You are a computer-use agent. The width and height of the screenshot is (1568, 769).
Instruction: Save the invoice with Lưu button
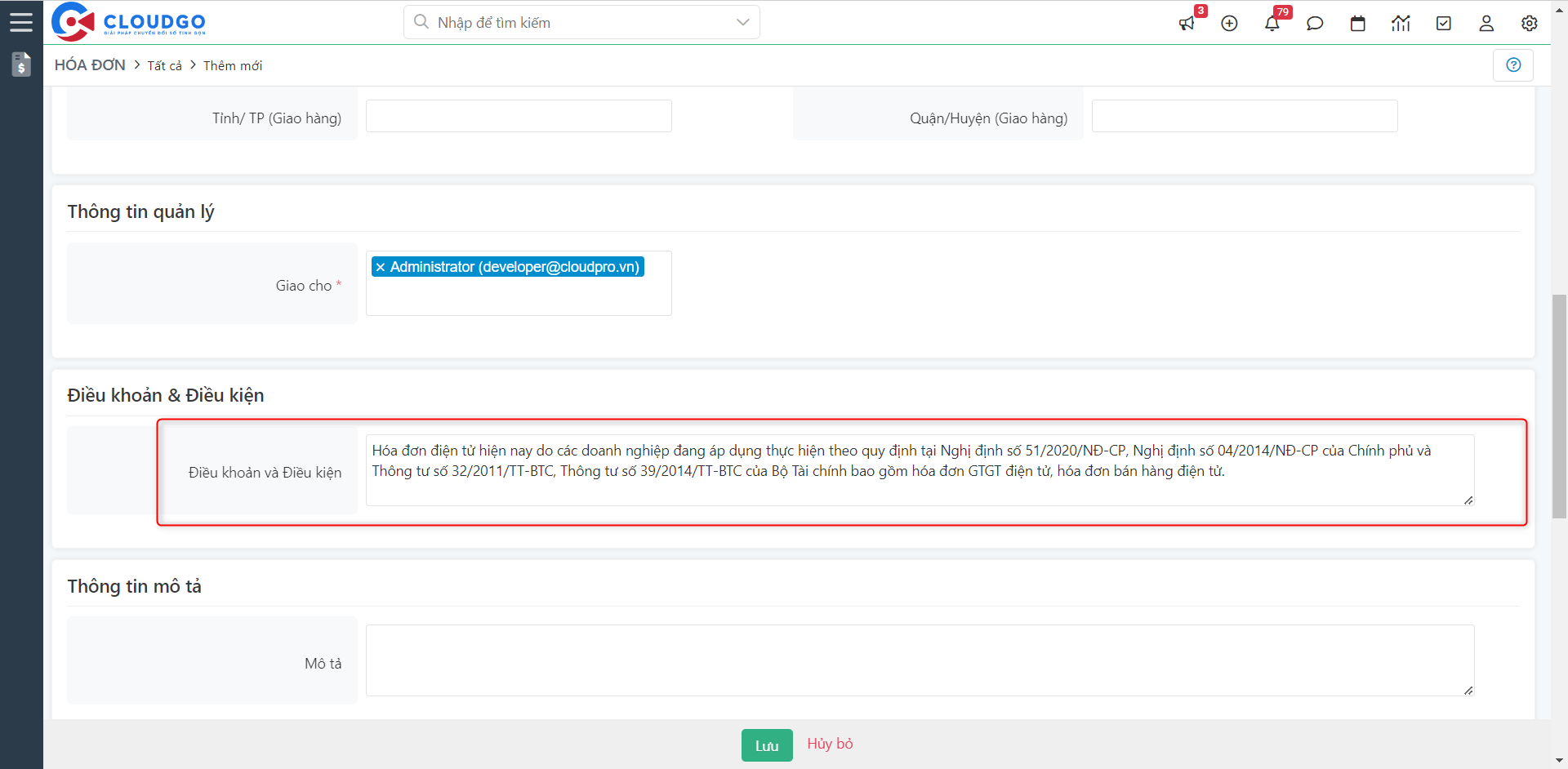pos(766,745)
